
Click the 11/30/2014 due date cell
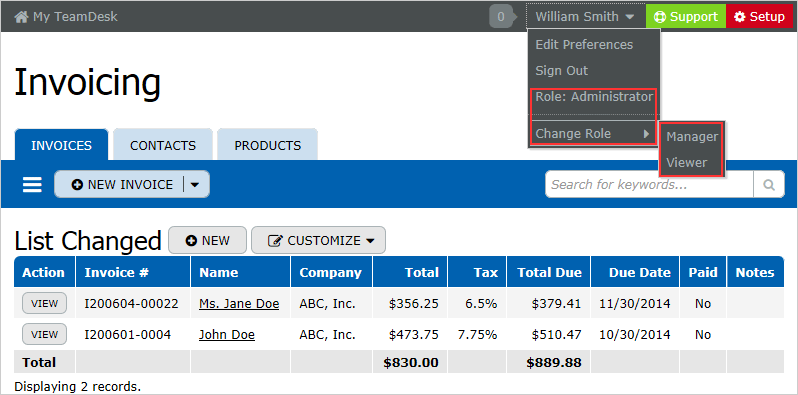tap(635, 304)
